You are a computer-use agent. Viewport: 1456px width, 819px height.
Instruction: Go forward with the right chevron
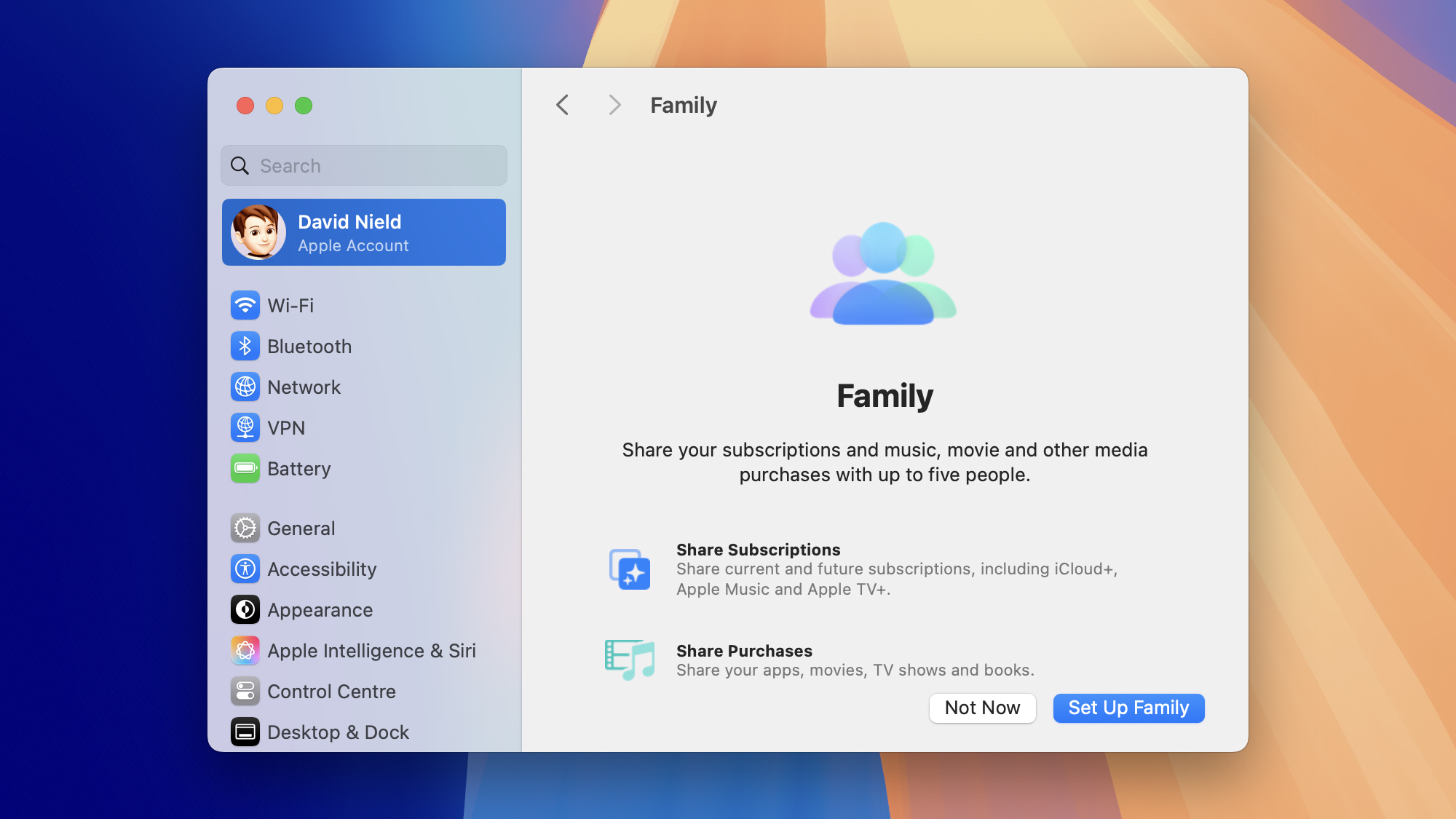point(614,105)
